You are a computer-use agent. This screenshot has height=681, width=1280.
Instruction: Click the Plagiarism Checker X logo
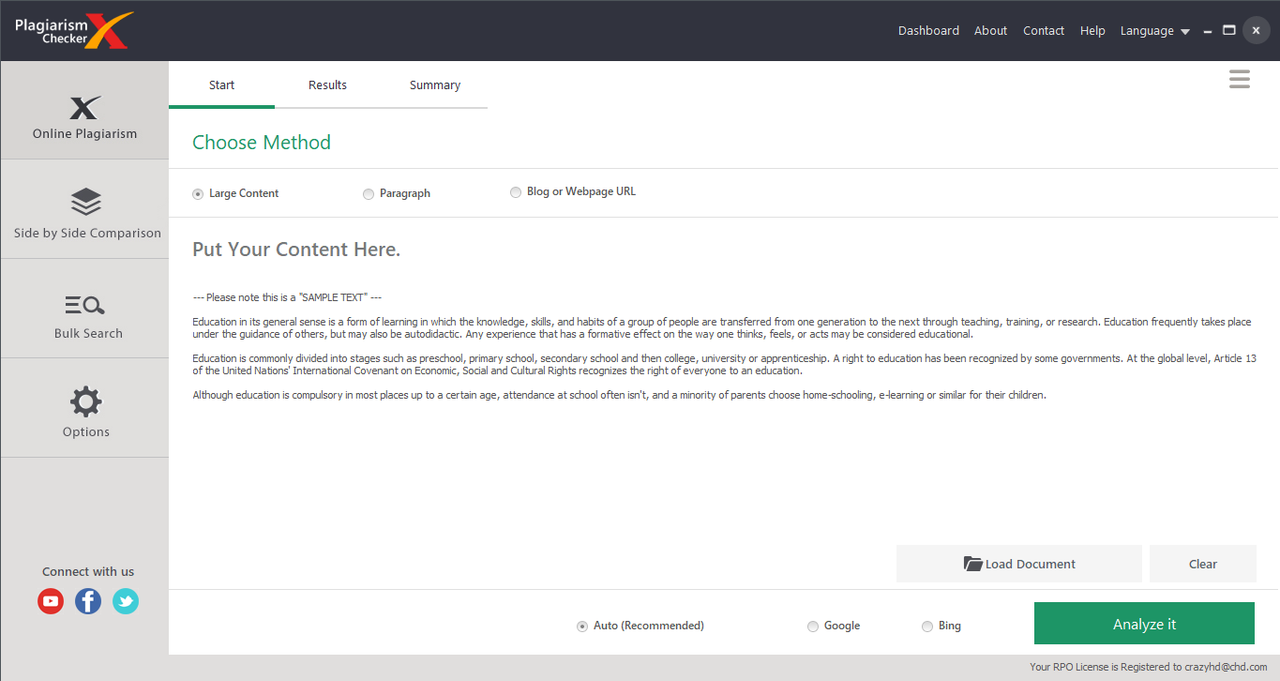point(74,30)
